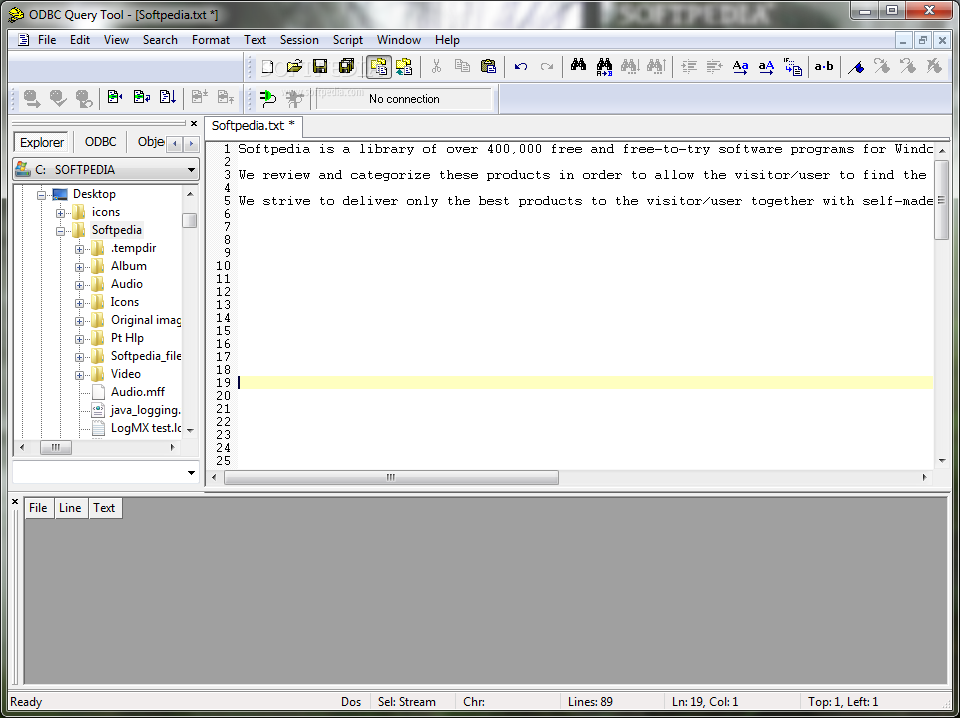Screen dimensions: 960x718
Task: Undo the last edit
Action: tap(521, 66)
